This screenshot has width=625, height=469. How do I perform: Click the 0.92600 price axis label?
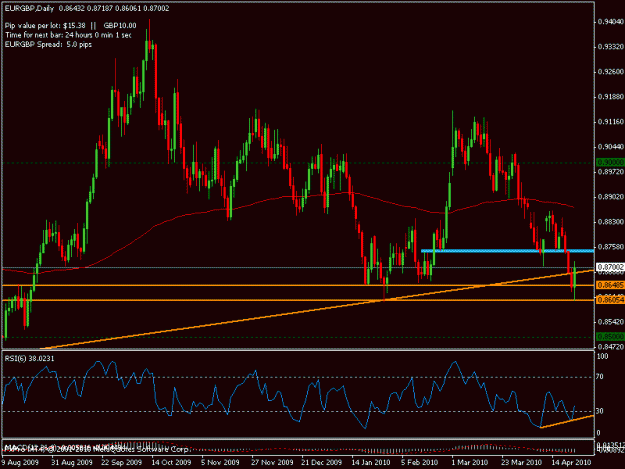click(x=610, y=72)
